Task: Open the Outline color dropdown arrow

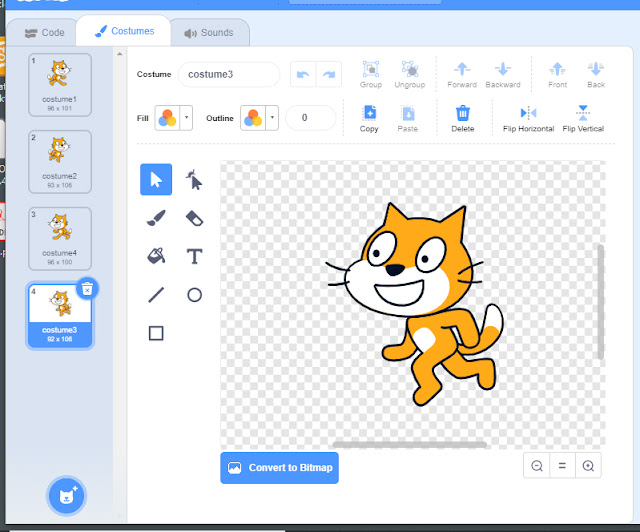Action: (x=272, y=118)
